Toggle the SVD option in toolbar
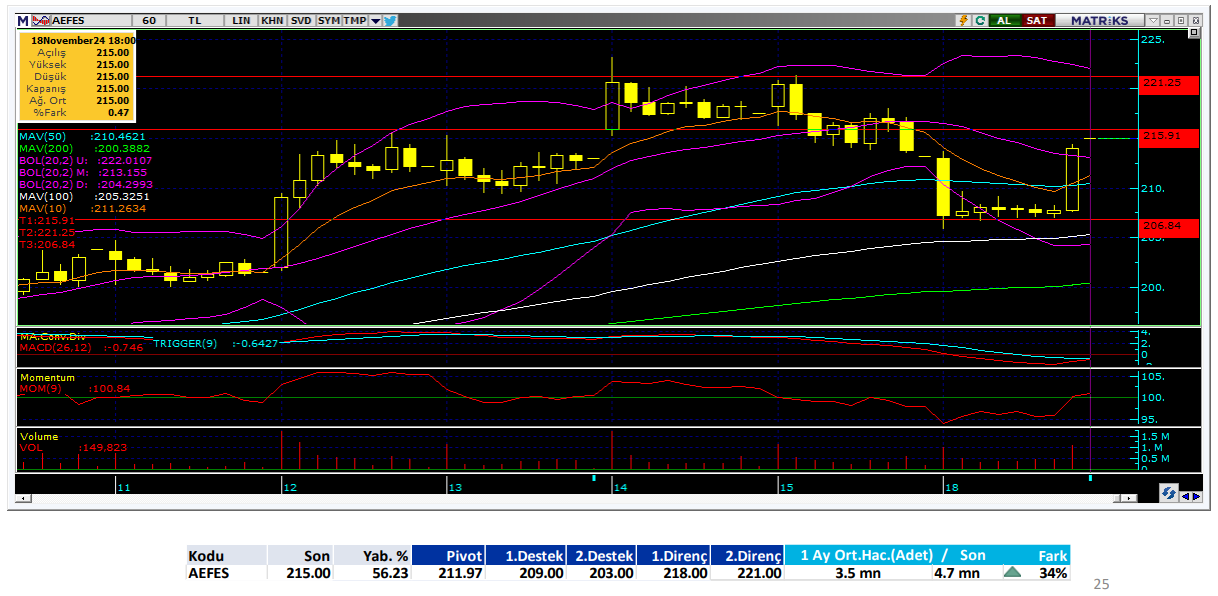Image resolution: width=1218 pixels, height=596 pixels. (x=300, y=20)
